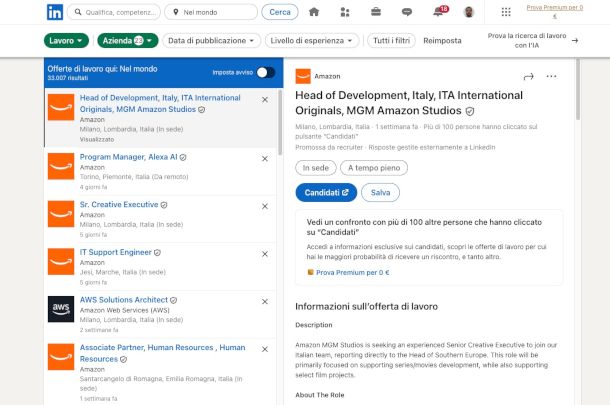Share the job with arrow icon

[x=528, y=77]
